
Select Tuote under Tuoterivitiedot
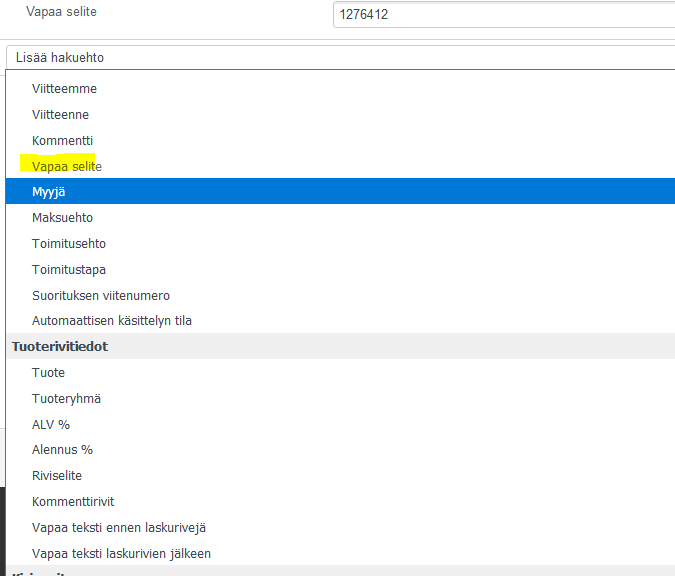[48, 373]
